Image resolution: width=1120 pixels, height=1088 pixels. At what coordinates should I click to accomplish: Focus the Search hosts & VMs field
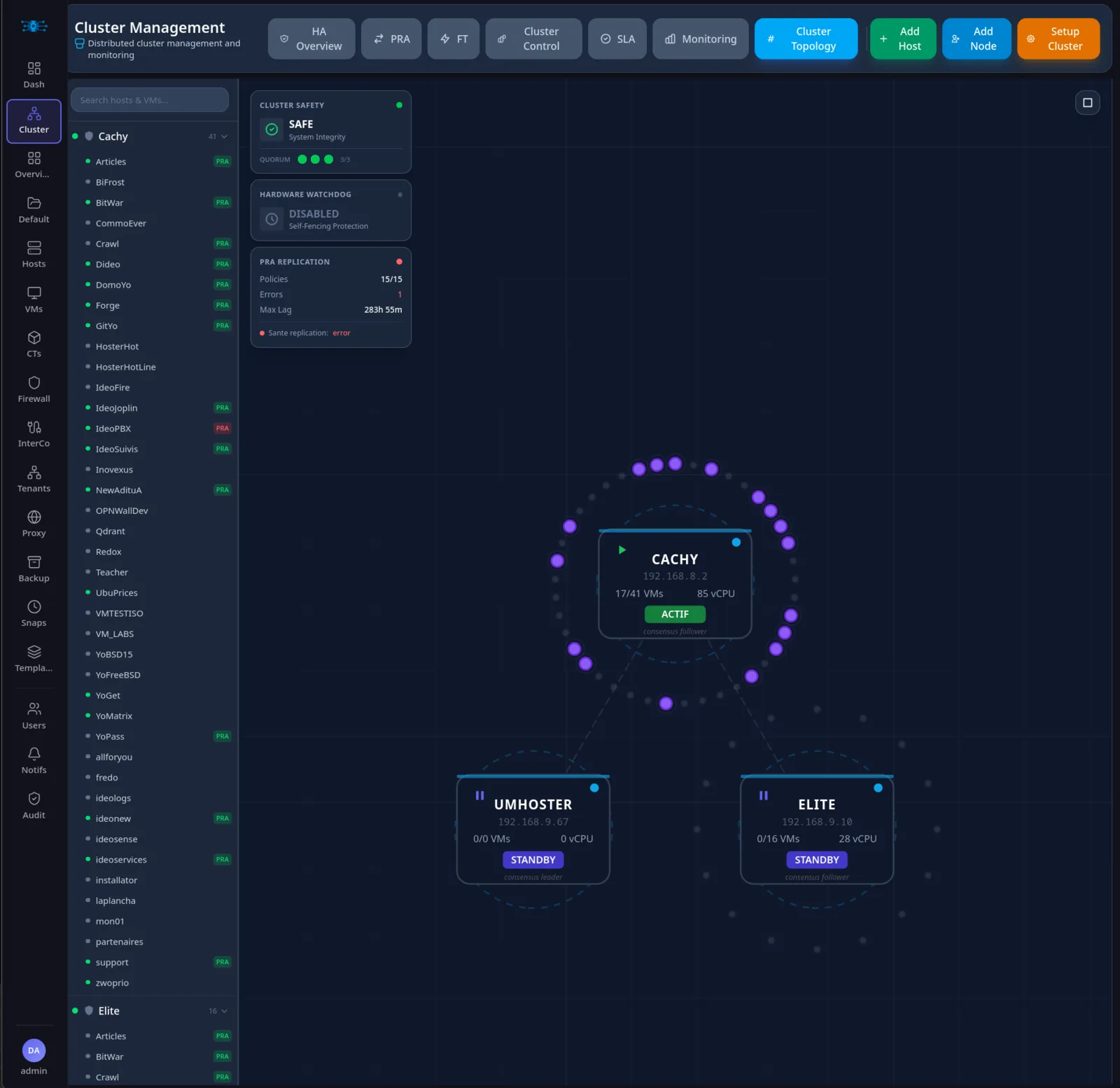(150, 100)
